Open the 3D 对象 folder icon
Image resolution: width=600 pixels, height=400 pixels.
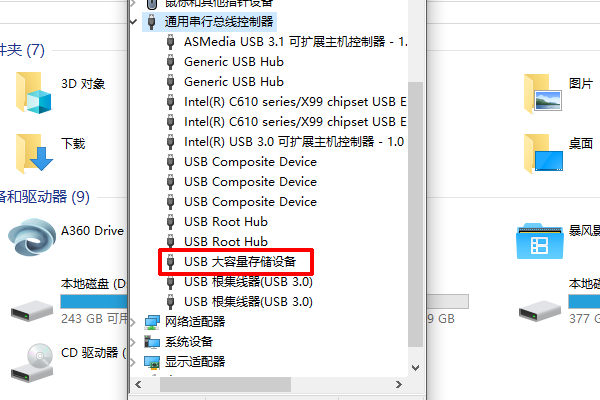tap(33, 93)
